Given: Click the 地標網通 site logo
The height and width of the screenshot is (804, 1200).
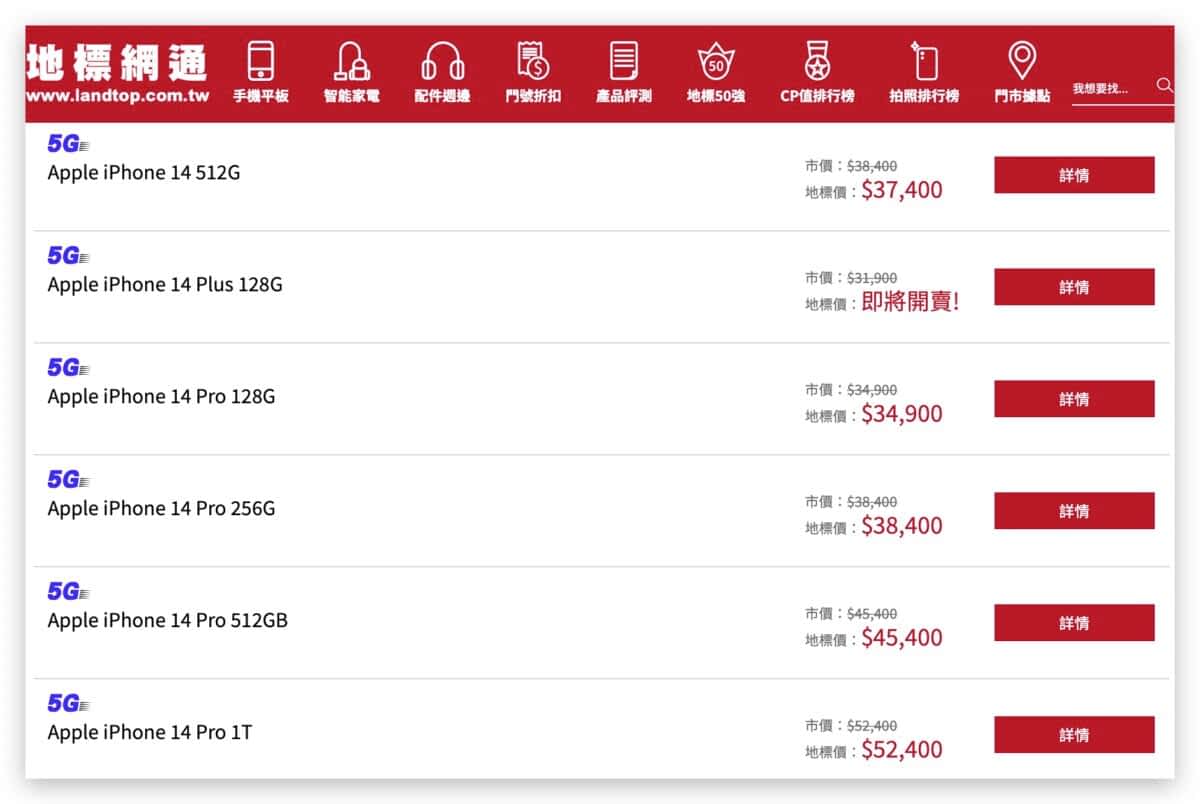Looking at the screenshot, I should (x=117, y=74).
